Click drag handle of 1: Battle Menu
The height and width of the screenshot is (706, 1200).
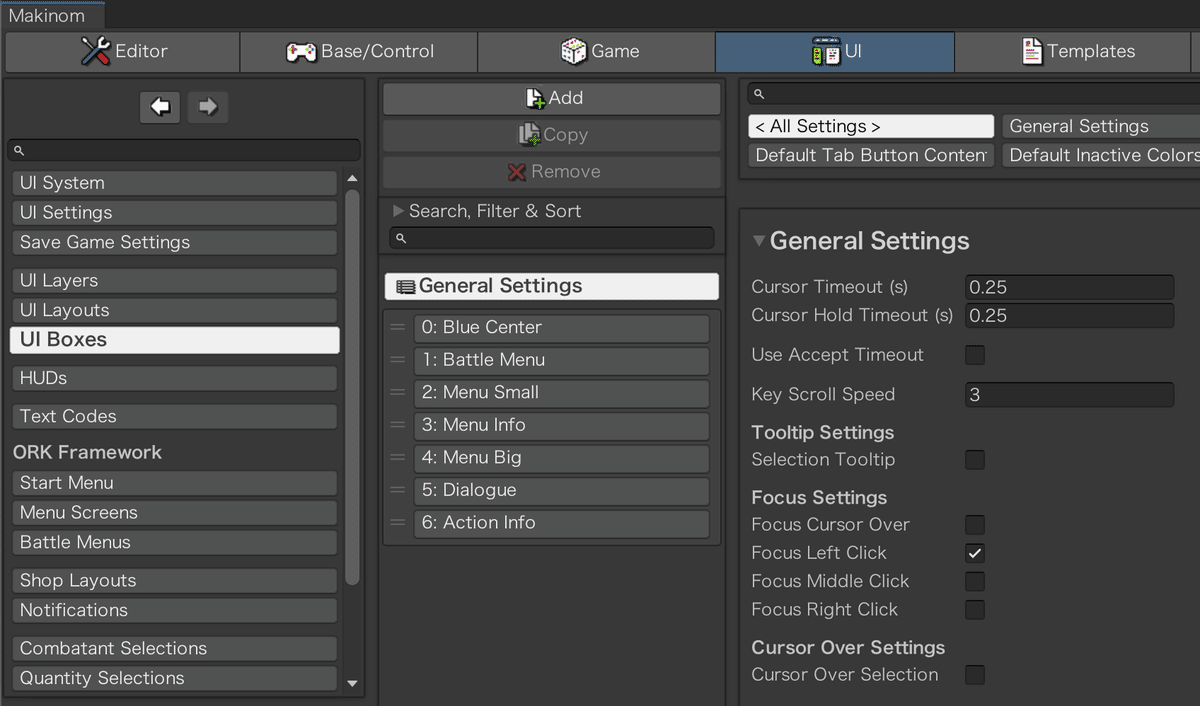[397, 360]
